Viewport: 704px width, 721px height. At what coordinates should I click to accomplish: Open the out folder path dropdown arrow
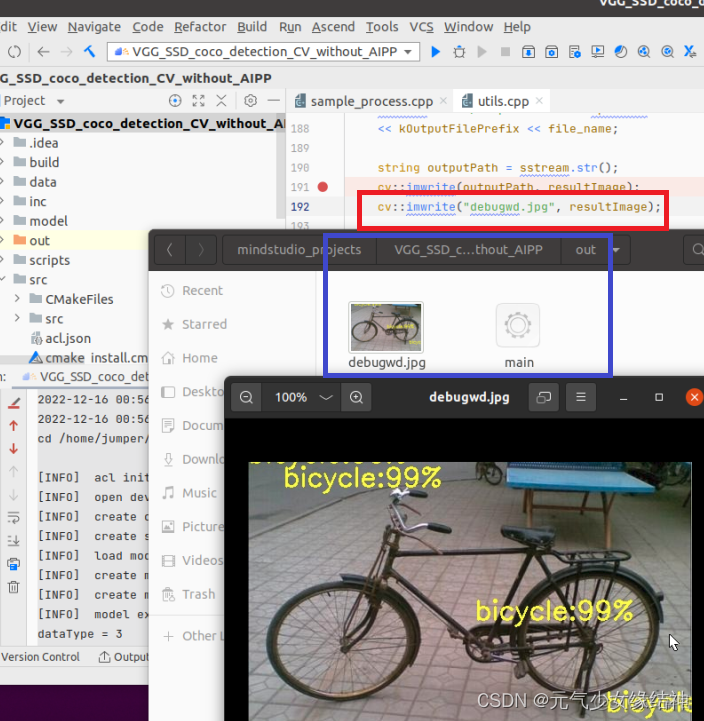pyautogui.click(x=616, y=250)
